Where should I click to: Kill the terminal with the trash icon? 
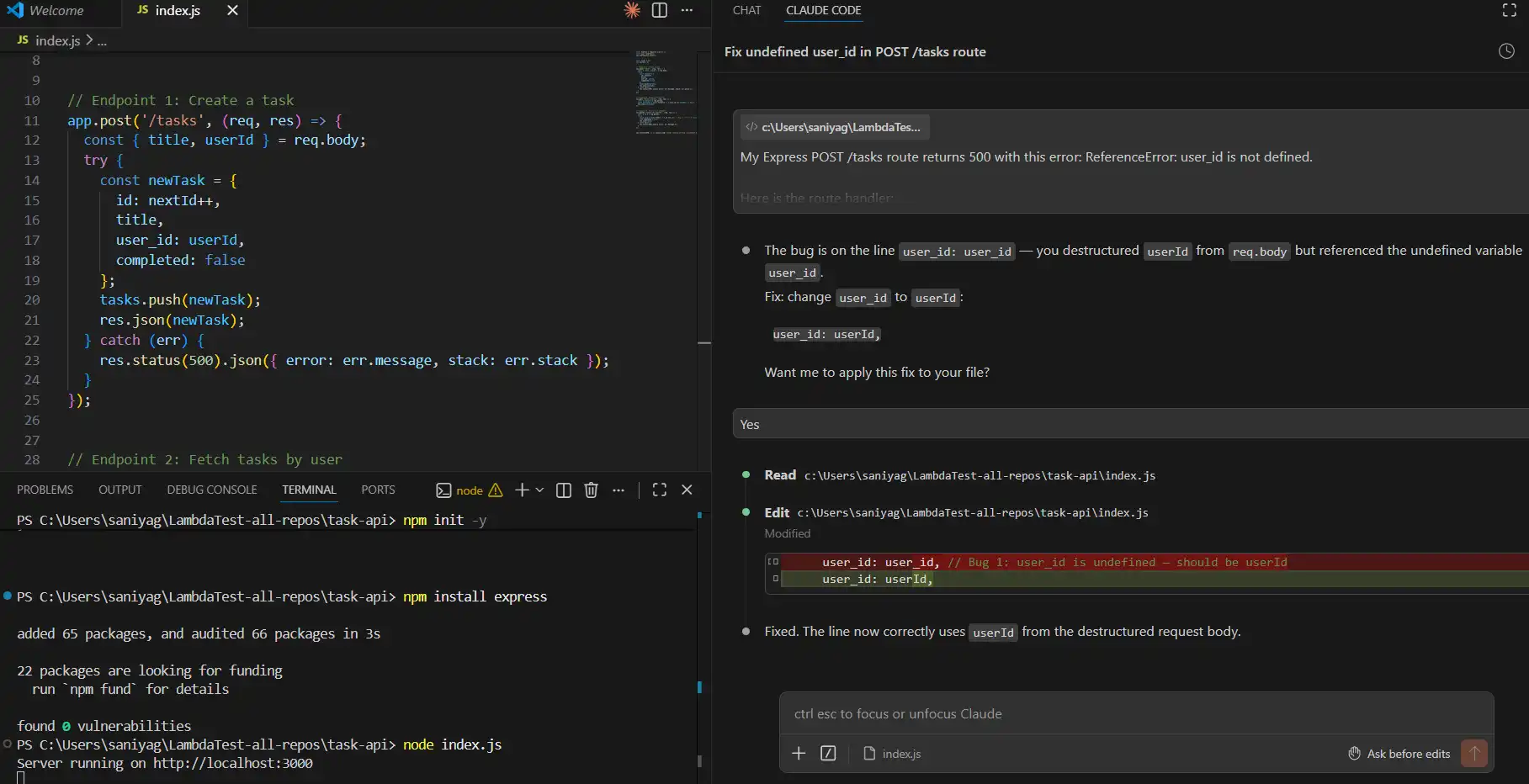click(591, 490)
